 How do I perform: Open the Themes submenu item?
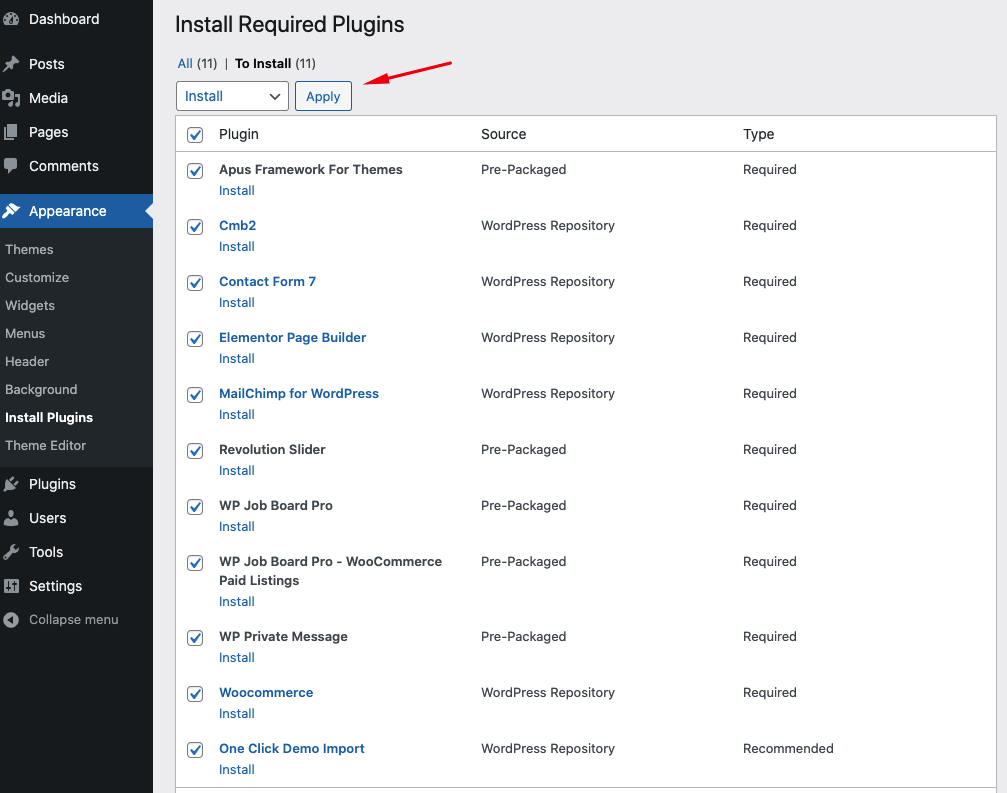[x=29, y=250]
